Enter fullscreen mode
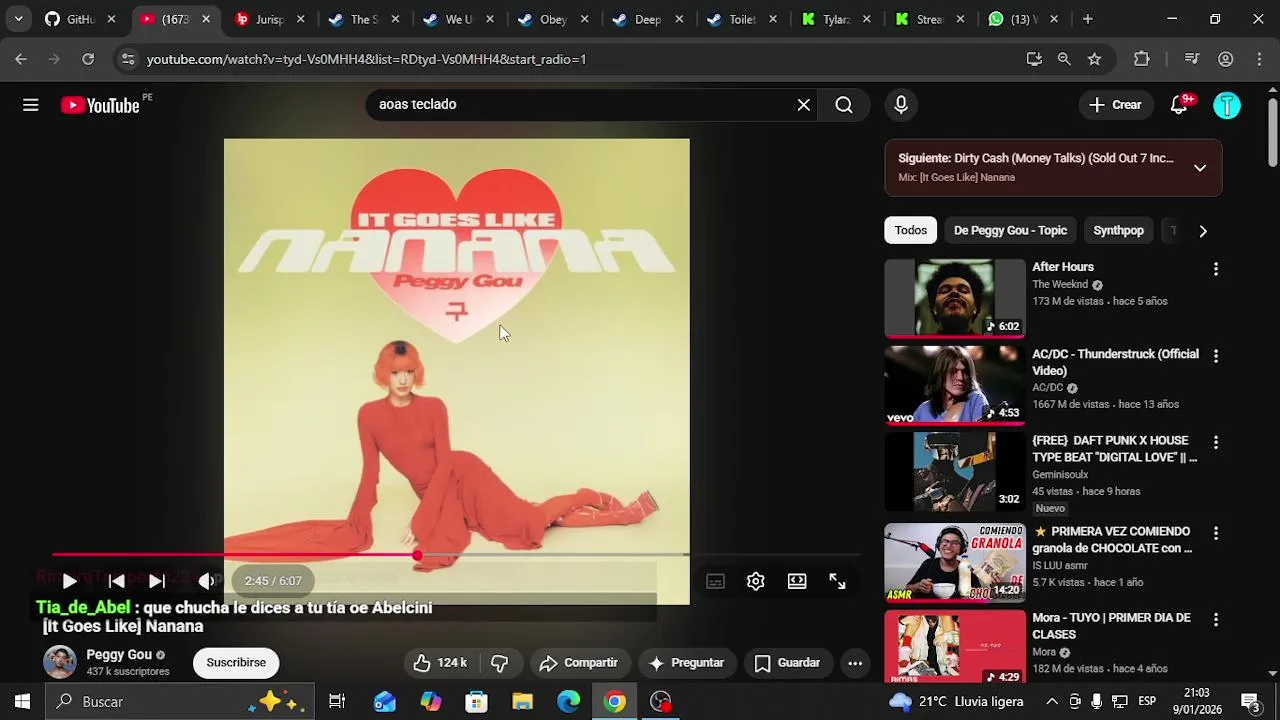1280x720 pixels. tap(837, 581)
